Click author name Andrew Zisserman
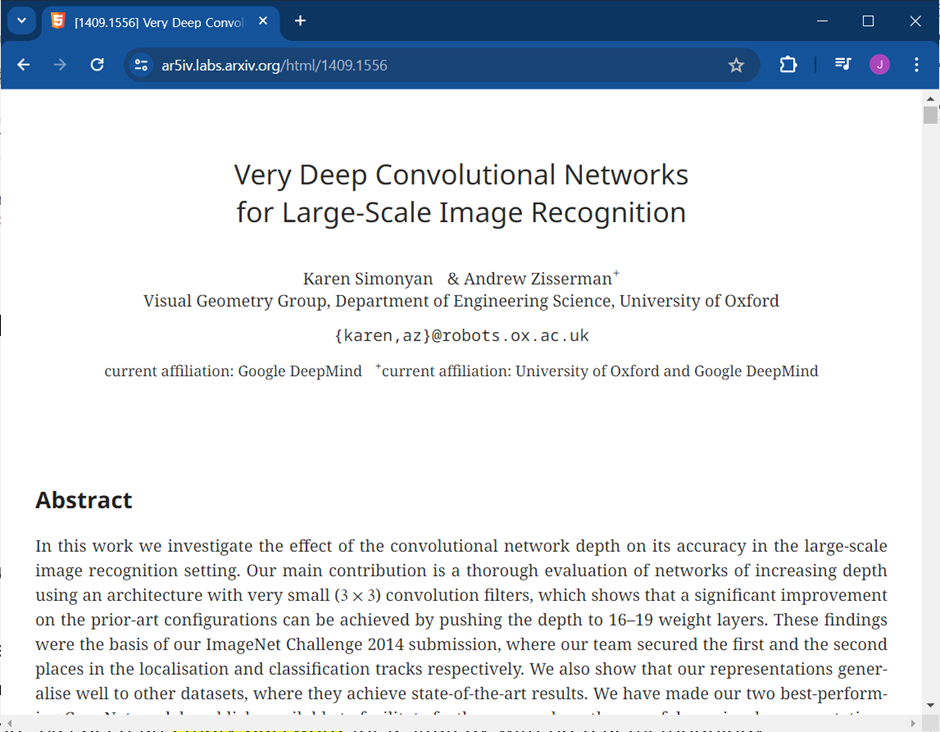The height and width of the screenshot is (732, 940). [538, 279]
